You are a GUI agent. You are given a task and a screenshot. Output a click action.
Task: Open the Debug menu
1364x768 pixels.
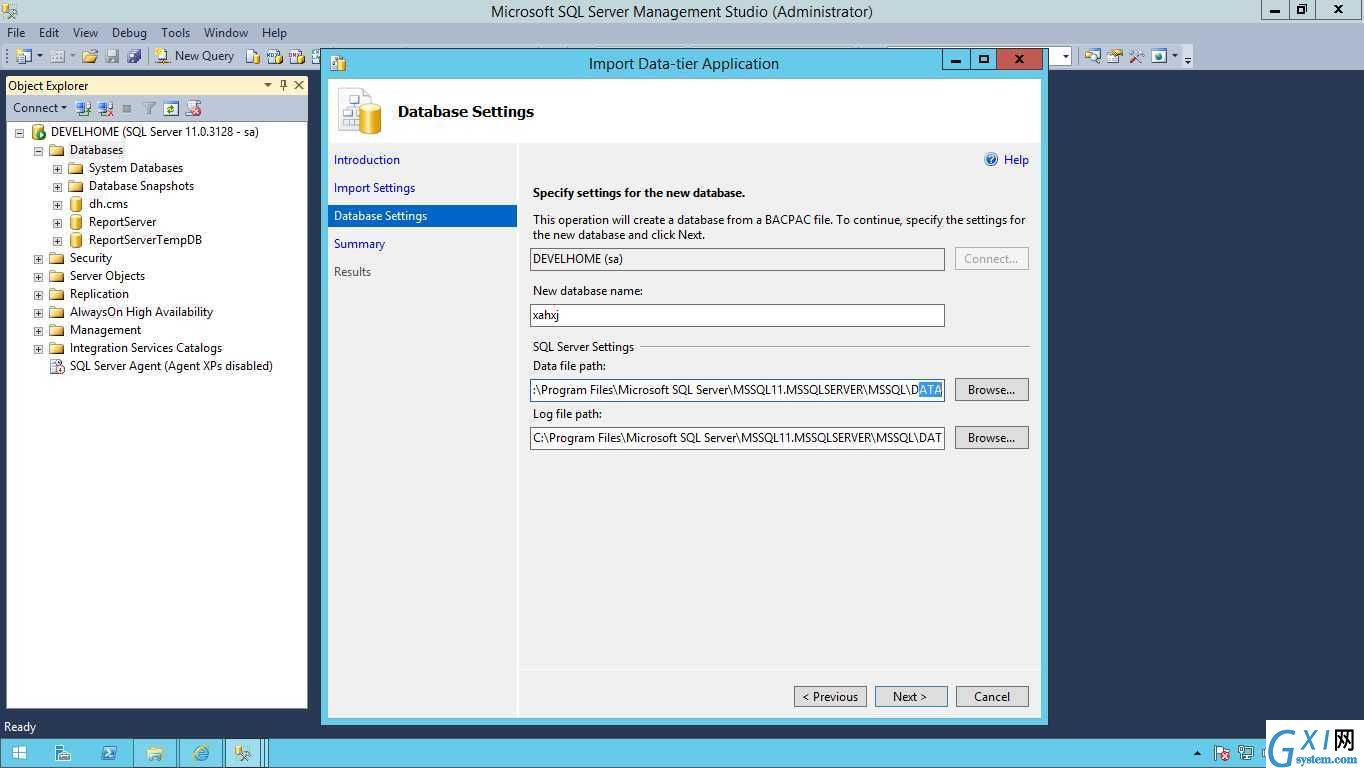(x=129, y=33)
